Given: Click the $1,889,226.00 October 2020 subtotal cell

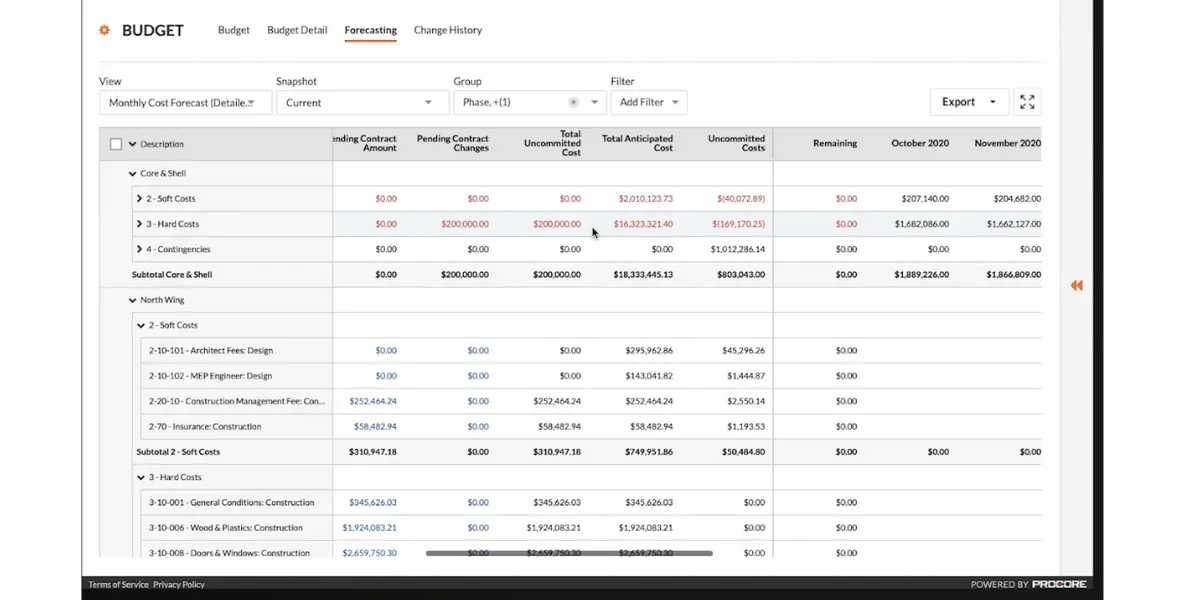Looking at the screenshot, I should (922, 275).
